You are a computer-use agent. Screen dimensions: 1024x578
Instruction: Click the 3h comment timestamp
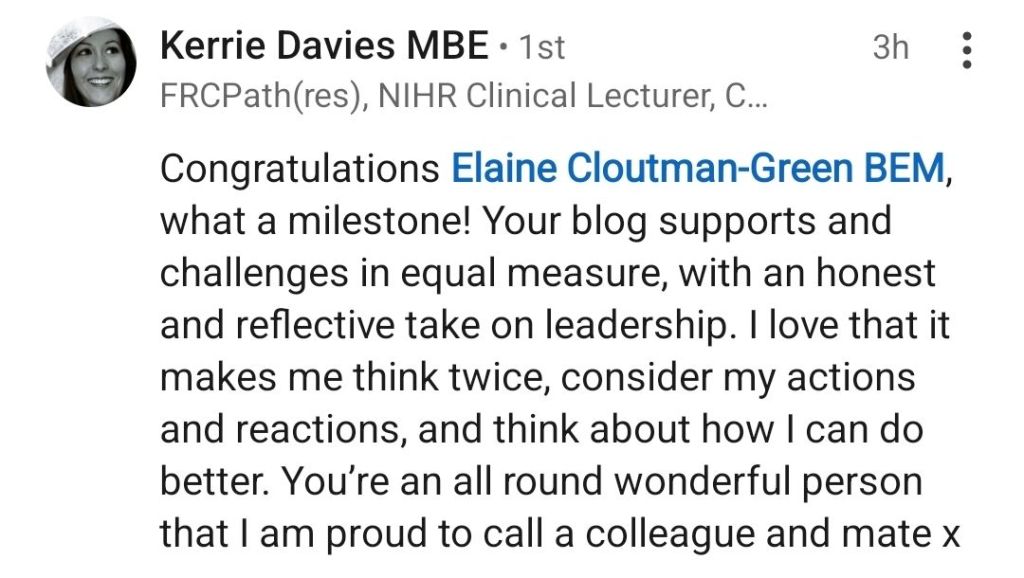890,47
